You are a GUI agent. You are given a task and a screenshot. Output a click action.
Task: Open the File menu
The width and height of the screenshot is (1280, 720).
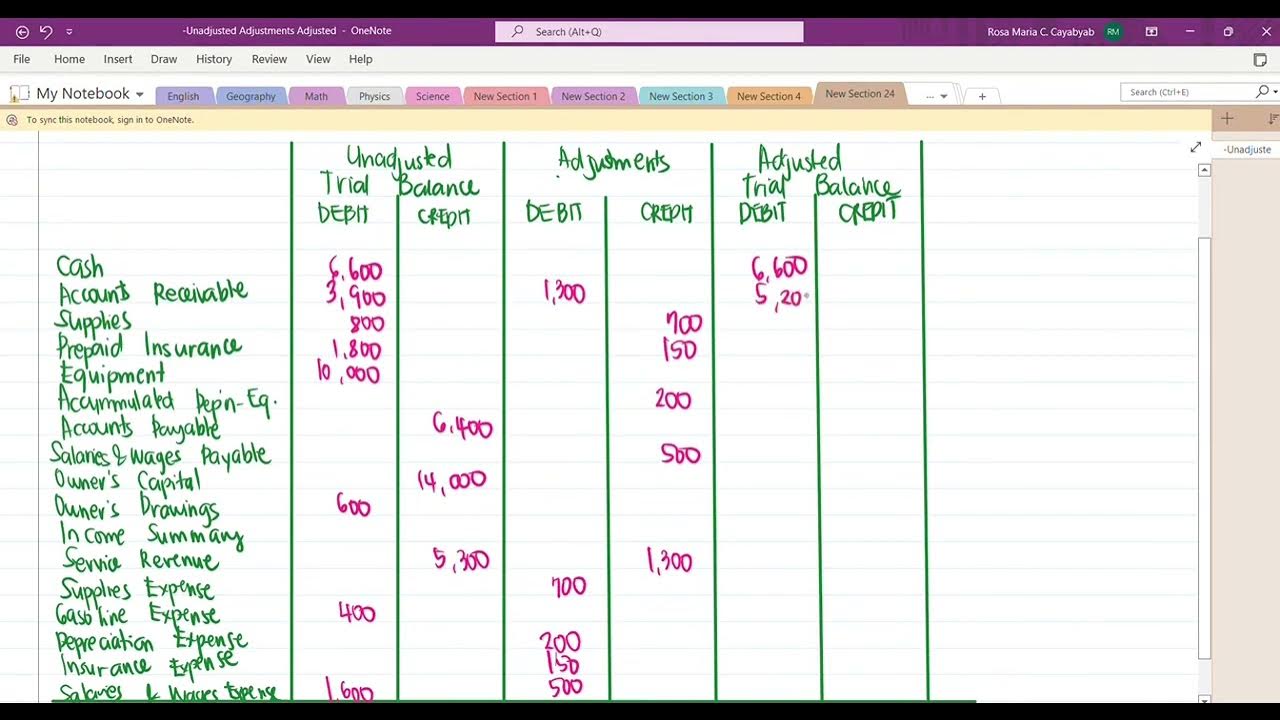[21, 59]
